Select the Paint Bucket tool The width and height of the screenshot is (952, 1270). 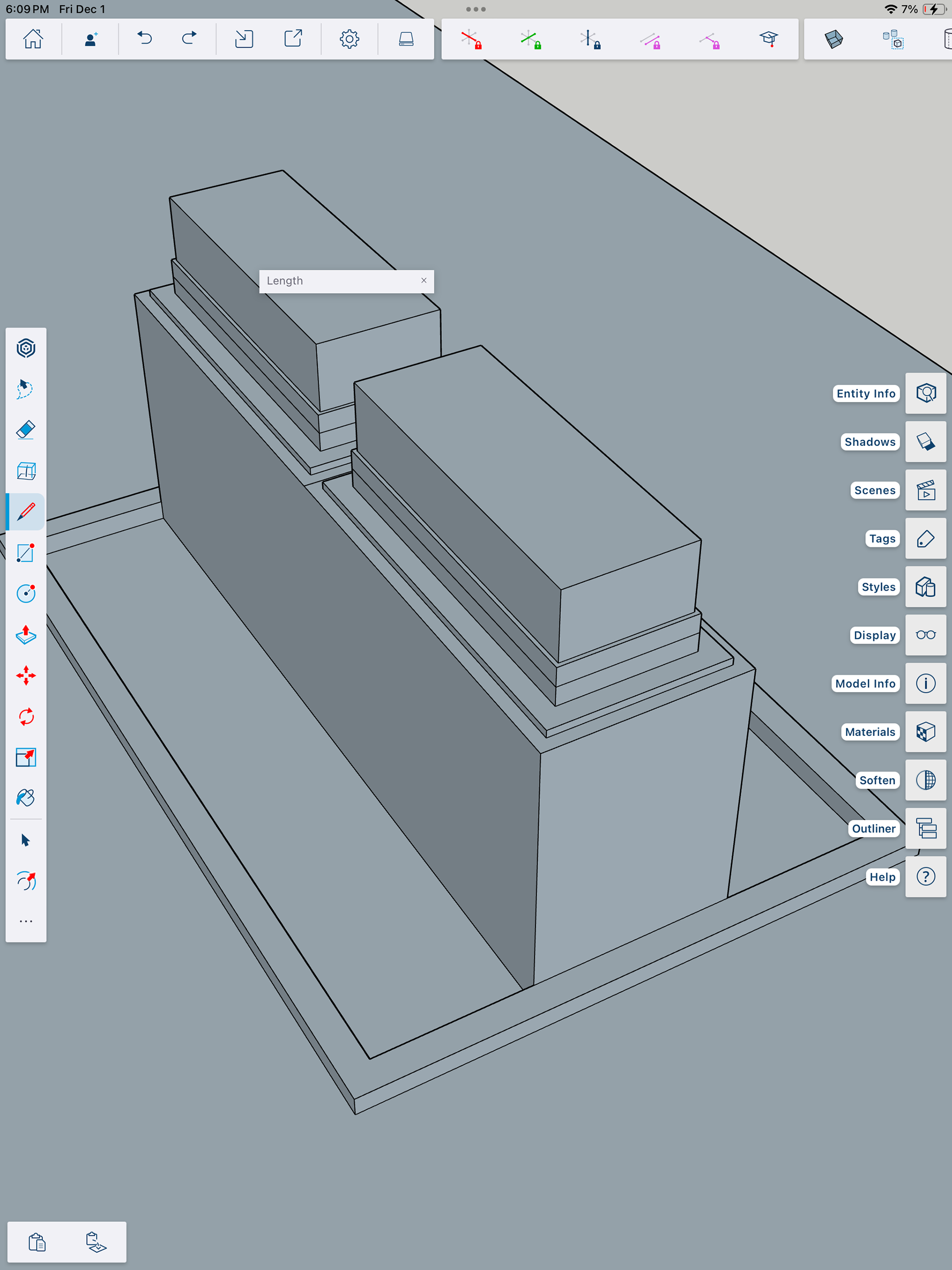pos(26,798)
